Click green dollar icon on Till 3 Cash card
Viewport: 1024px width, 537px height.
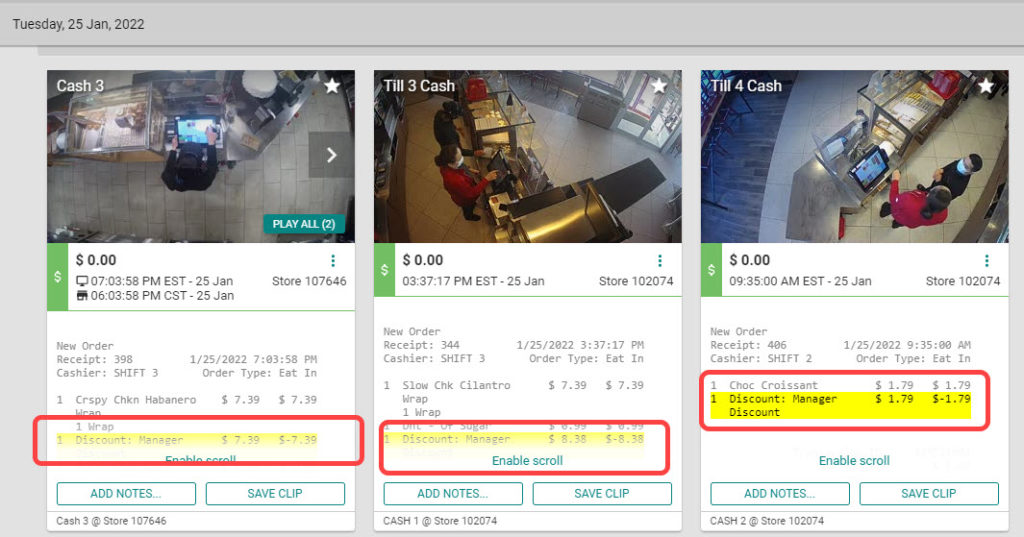(384, 270)
